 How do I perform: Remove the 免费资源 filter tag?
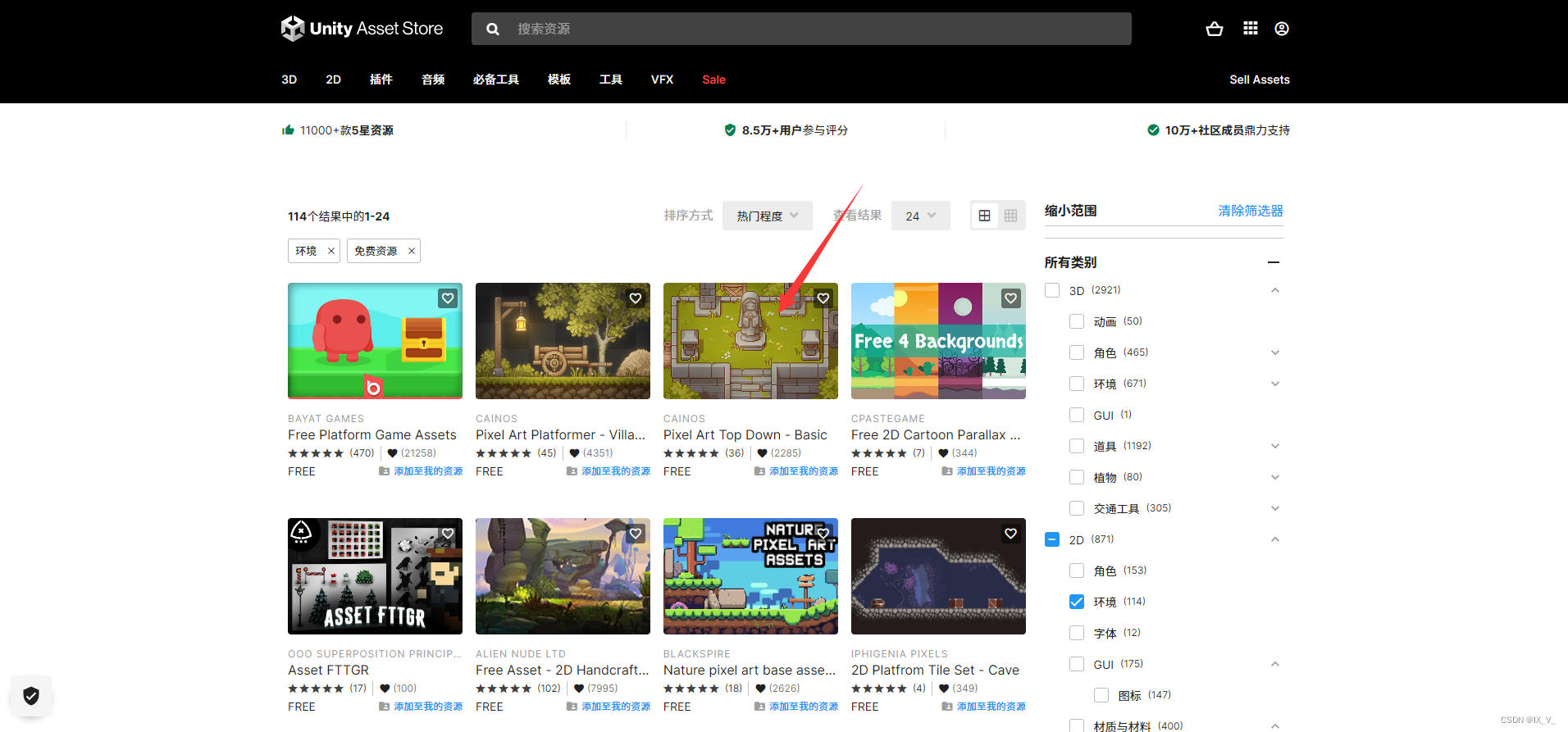[412, 251]
